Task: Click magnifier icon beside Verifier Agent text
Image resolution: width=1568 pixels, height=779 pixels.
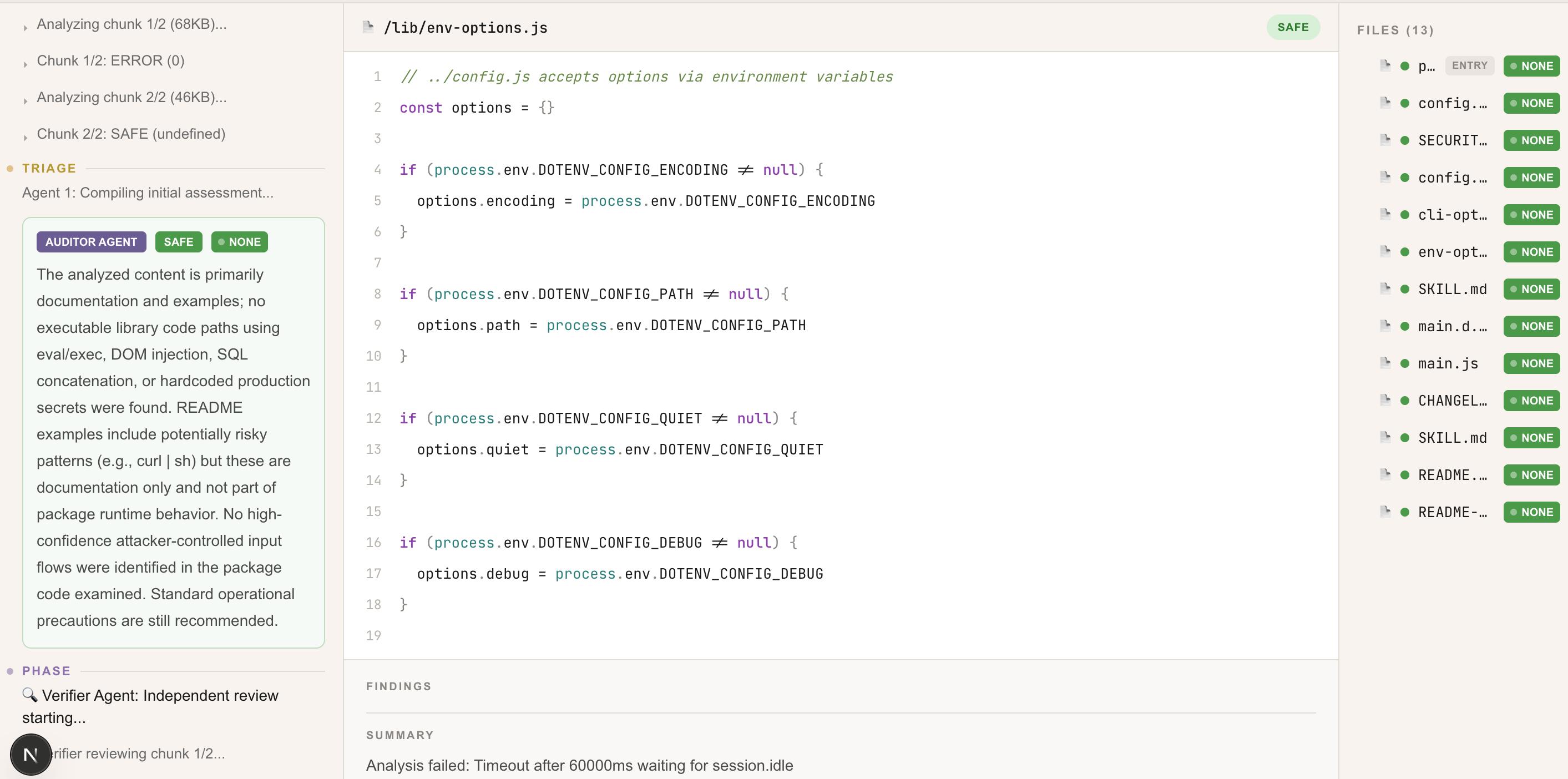Action: 29,695
